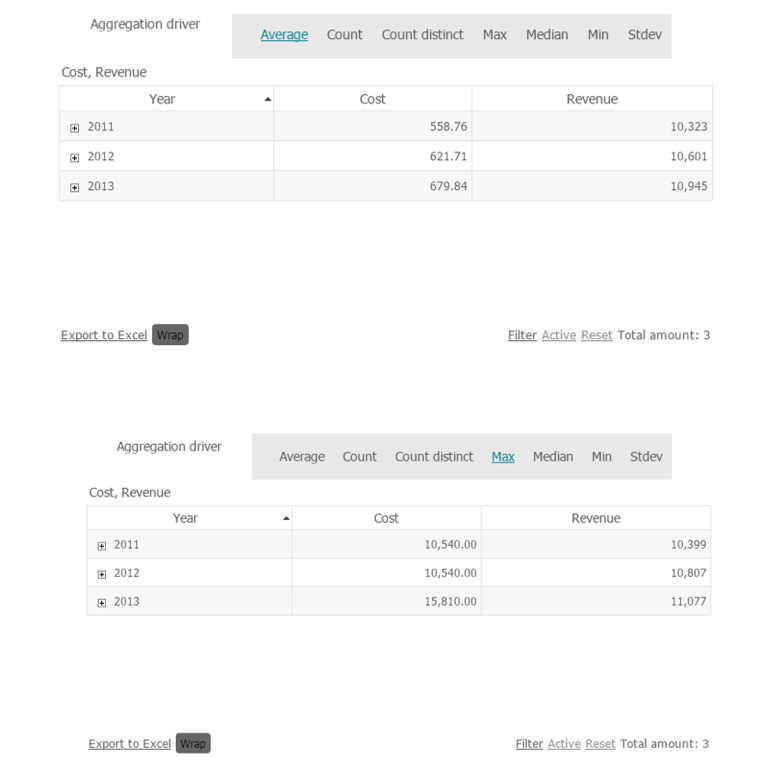This screenshot has width=781, height=758.
Task: Reset filters on the bottom table
Action: [600, 744]
